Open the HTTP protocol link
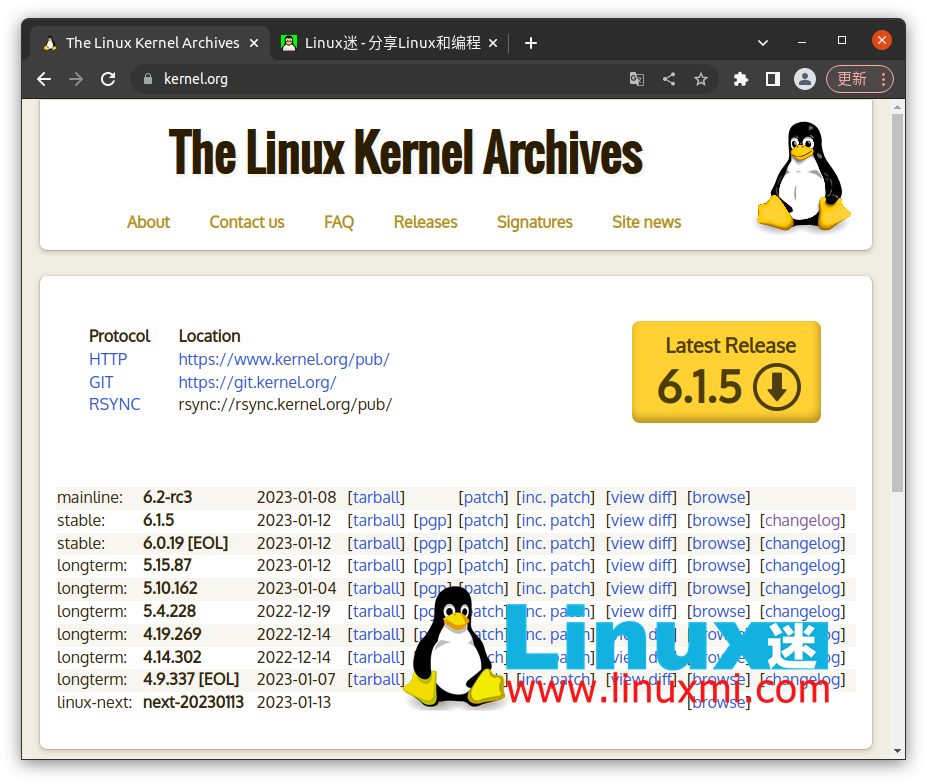The height and width of the screenshot is (784, 927). [x=108, y=359]
